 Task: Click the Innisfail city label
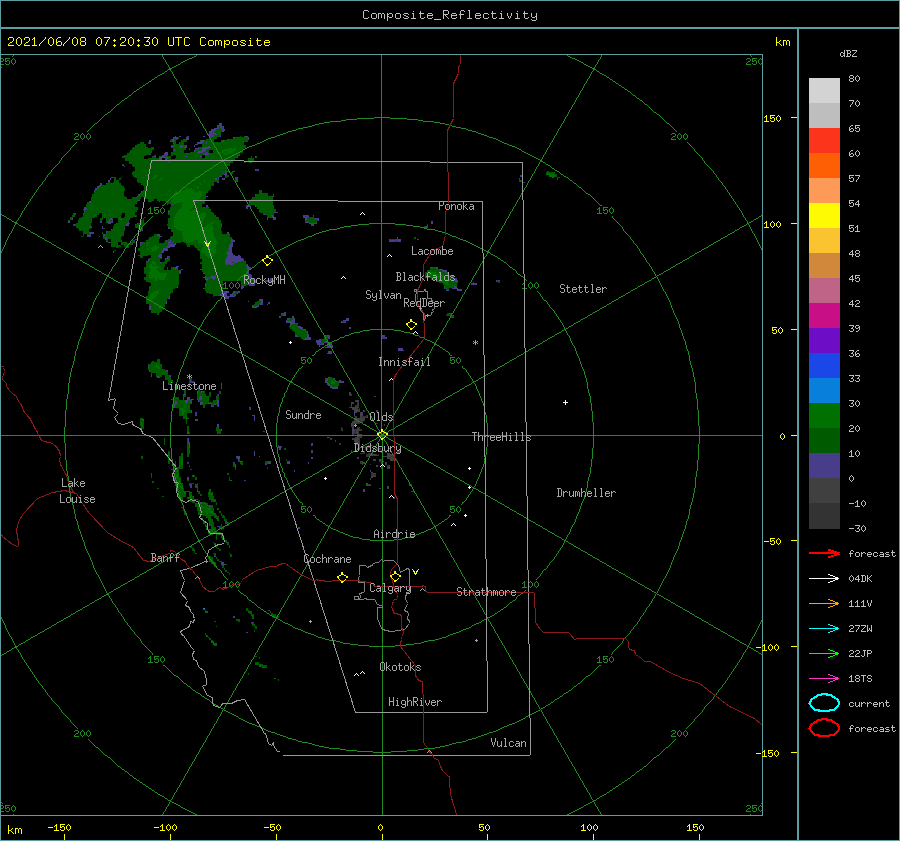coord(404,362)
